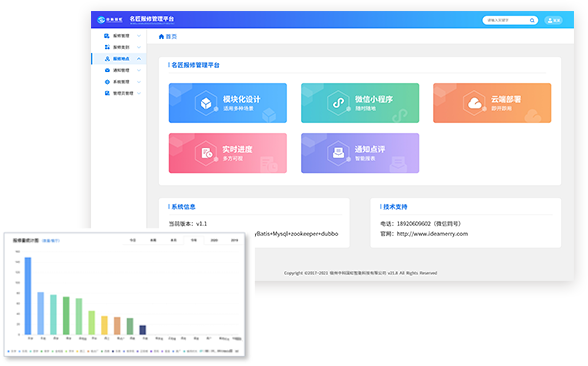Open the user account button in the header
Image resolution: width=588 pixels, height=366 pixels.
point(553,20)
